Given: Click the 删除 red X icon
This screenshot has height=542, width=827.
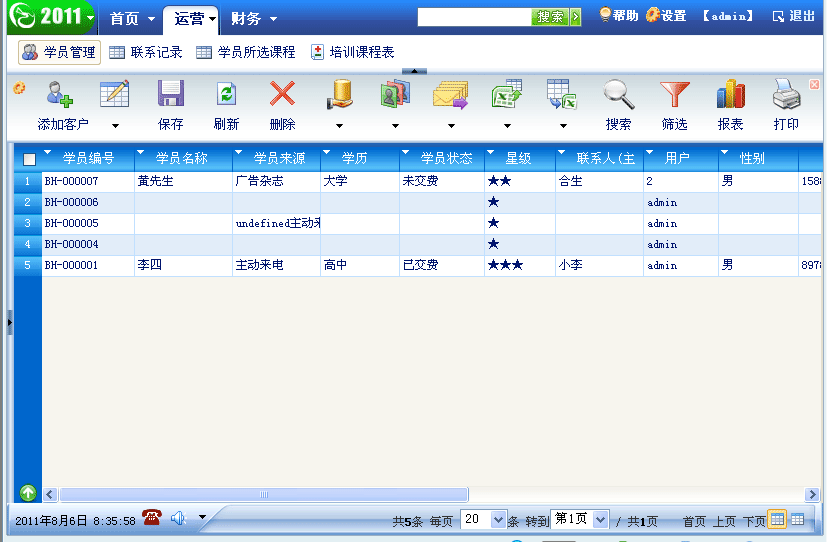Looking at the screenshot, I should click(x=282, y=94).
